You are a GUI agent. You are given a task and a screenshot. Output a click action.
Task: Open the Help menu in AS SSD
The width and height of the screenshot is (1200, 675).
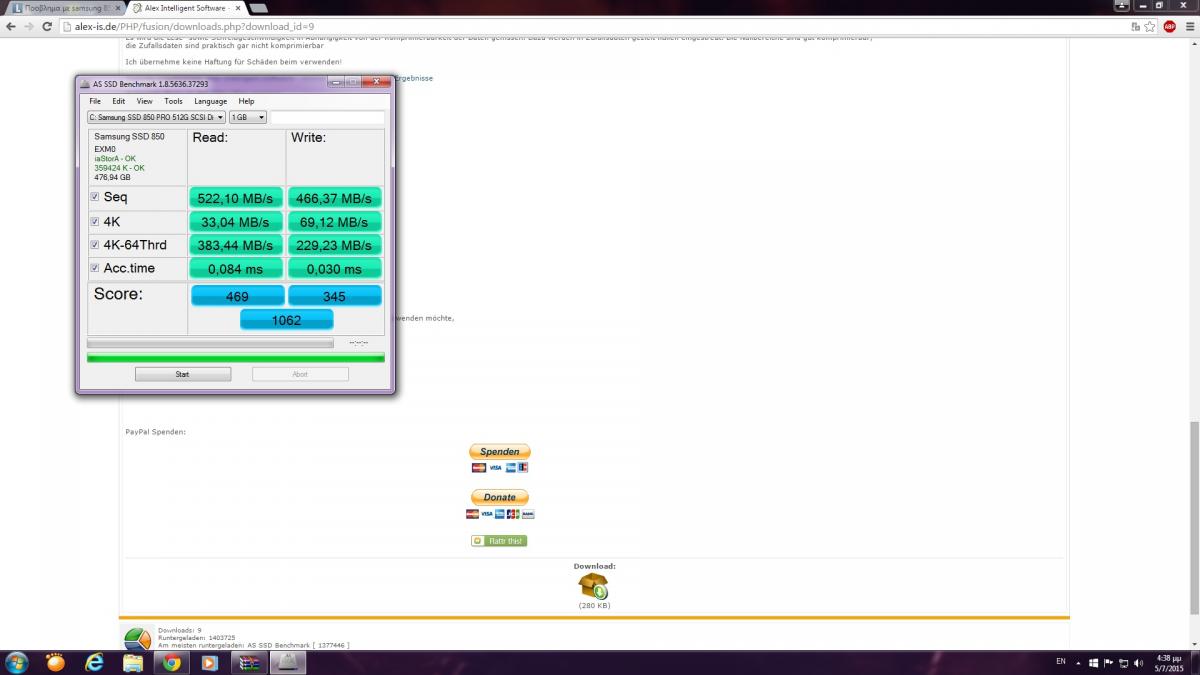coord(246,101)
